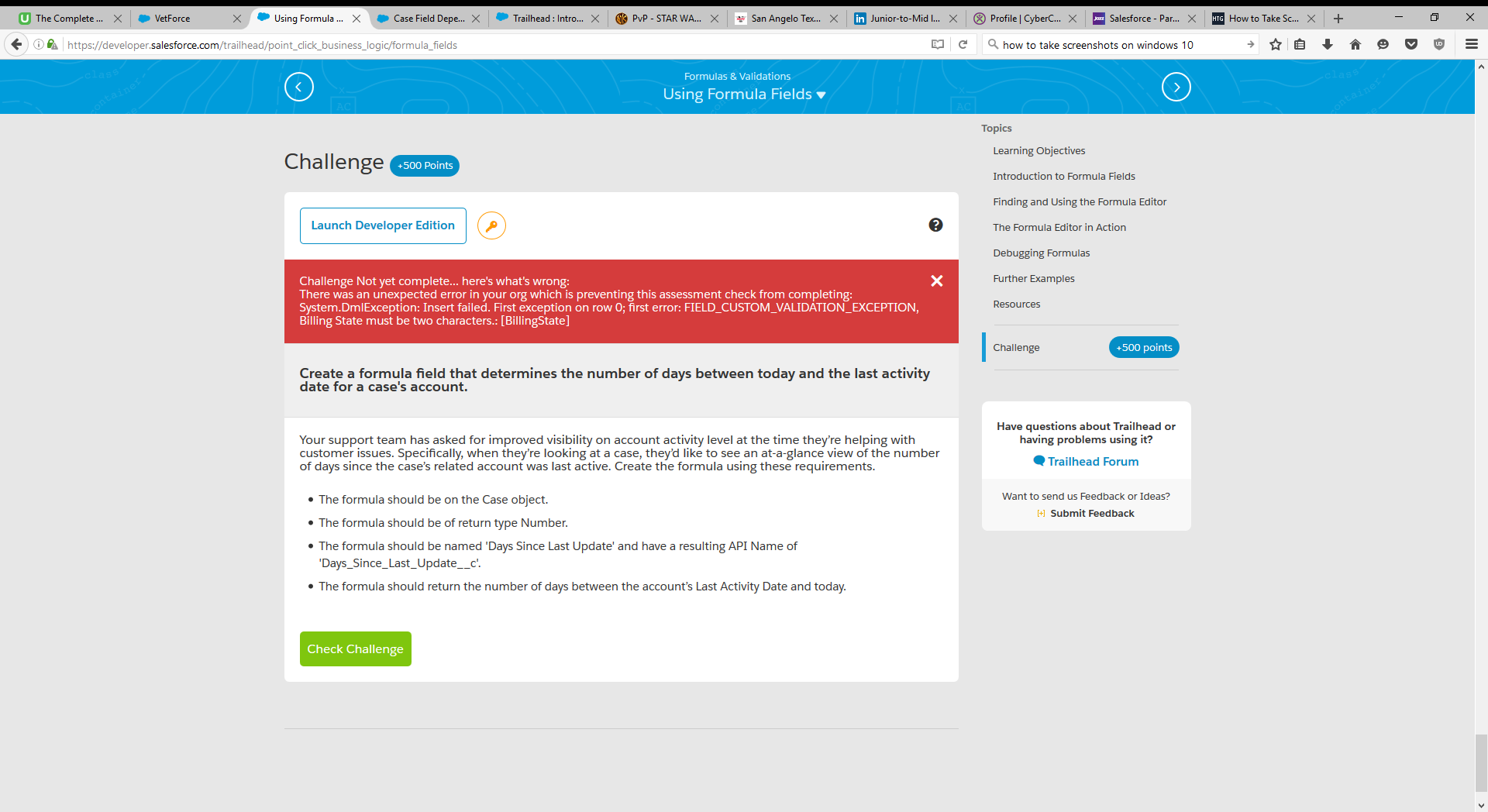This screenshot has width=1488, height=812.
Task: Click the green Check Challenge button
Action: (356, 649)
